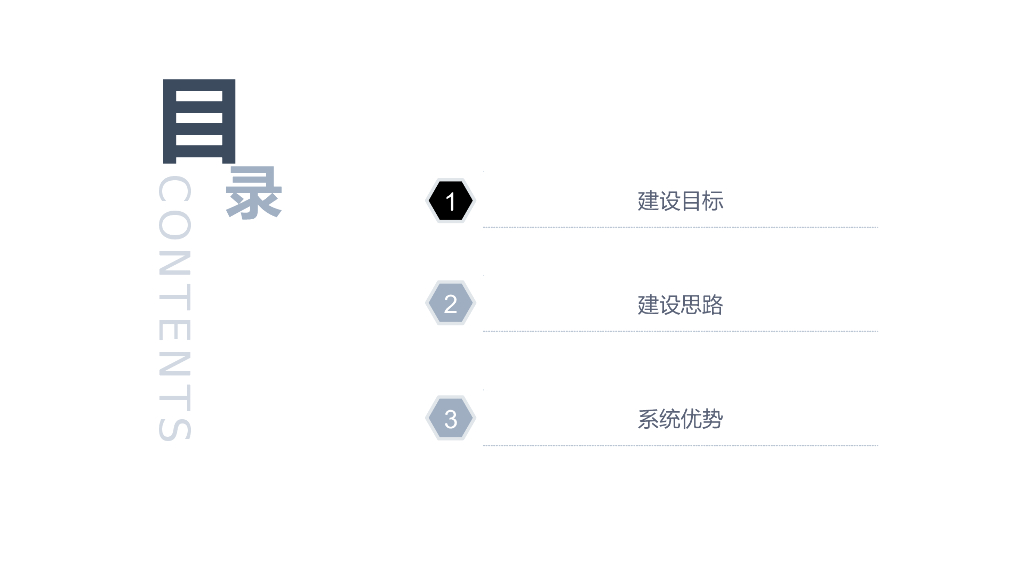Open the 建设目标 section heading
This screenshot has height=576, width=1024.
[680, 201]
